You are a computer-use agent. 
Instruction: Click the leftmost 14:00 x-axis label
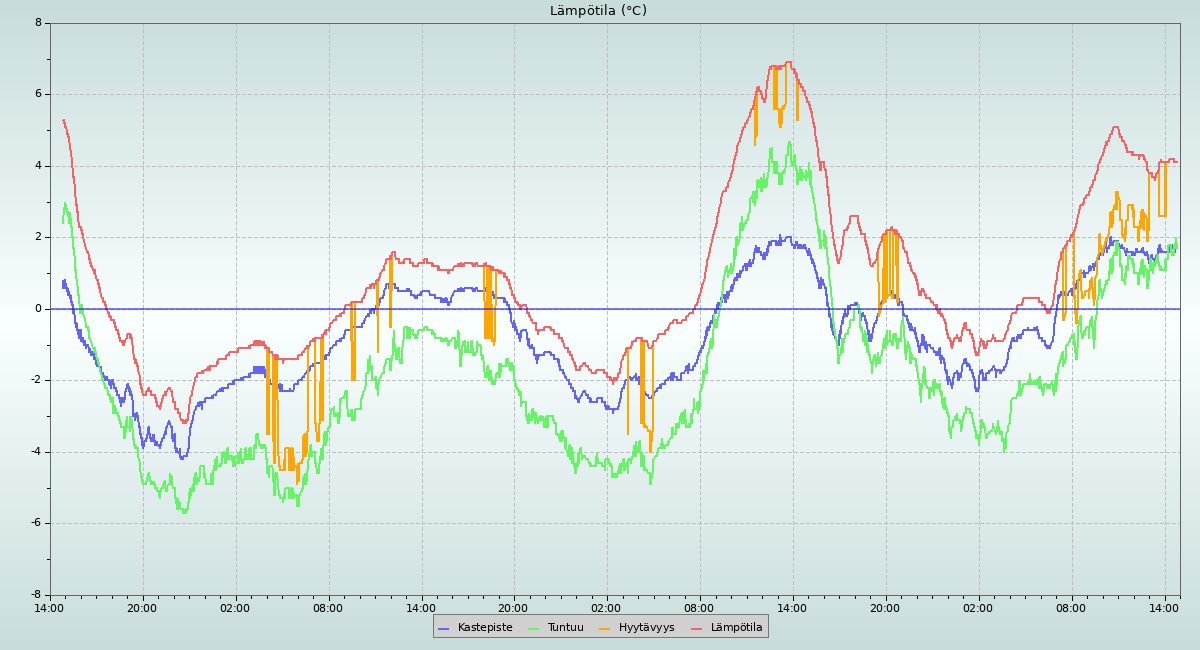(x=49, y=608)
